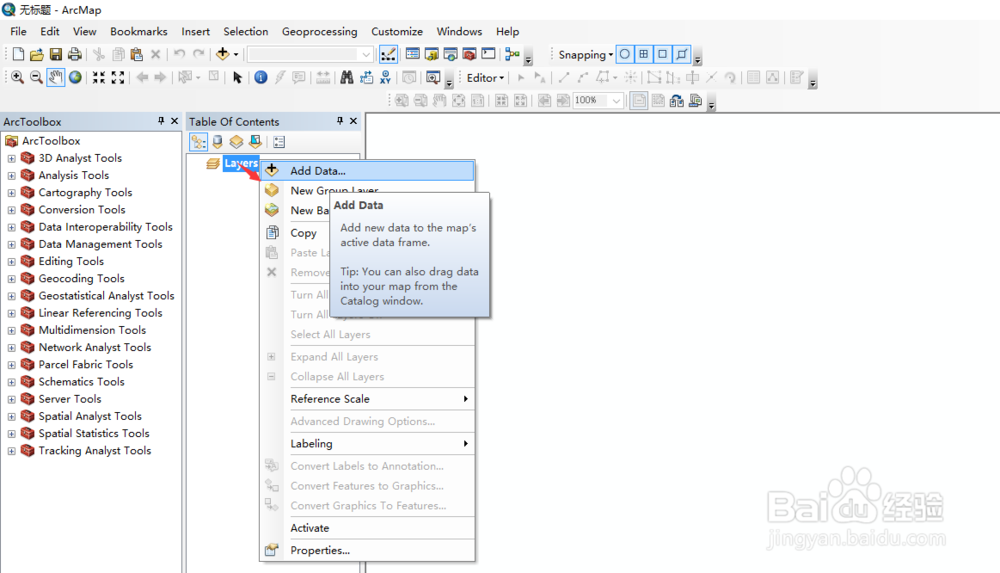The height and width of the screenshot is (573, 1000).
Task: Open the Find Route tool
Action: 366,77
